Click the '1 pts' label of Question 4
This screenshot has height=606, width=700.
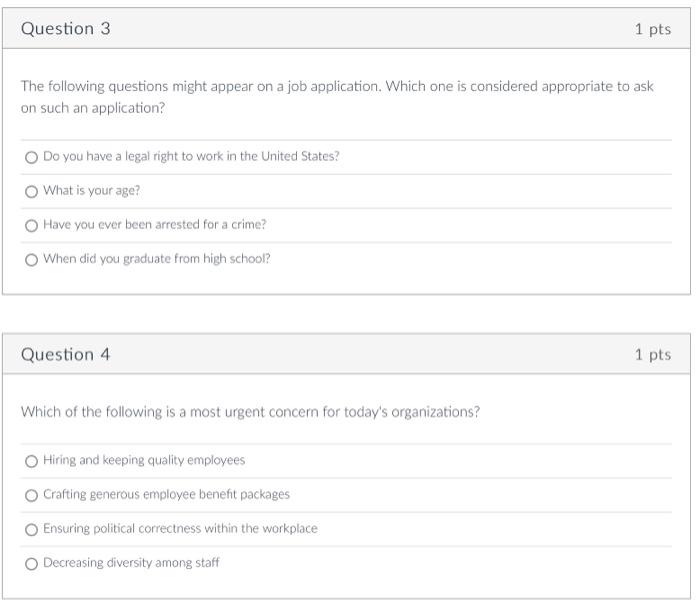coord(652,355)
